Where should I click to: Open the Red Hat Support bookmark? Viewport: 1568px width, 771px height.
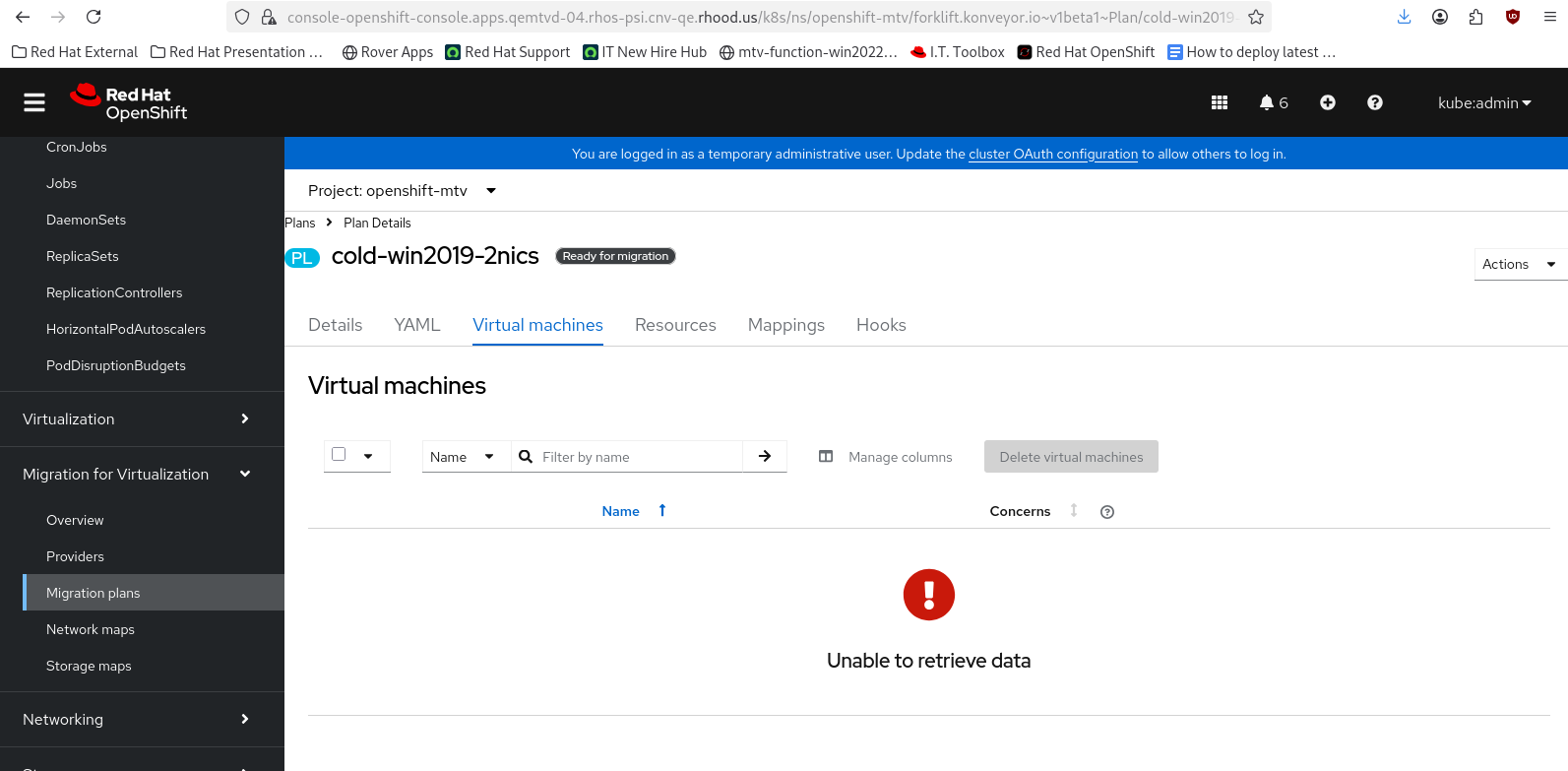click(x=508, y=52)
